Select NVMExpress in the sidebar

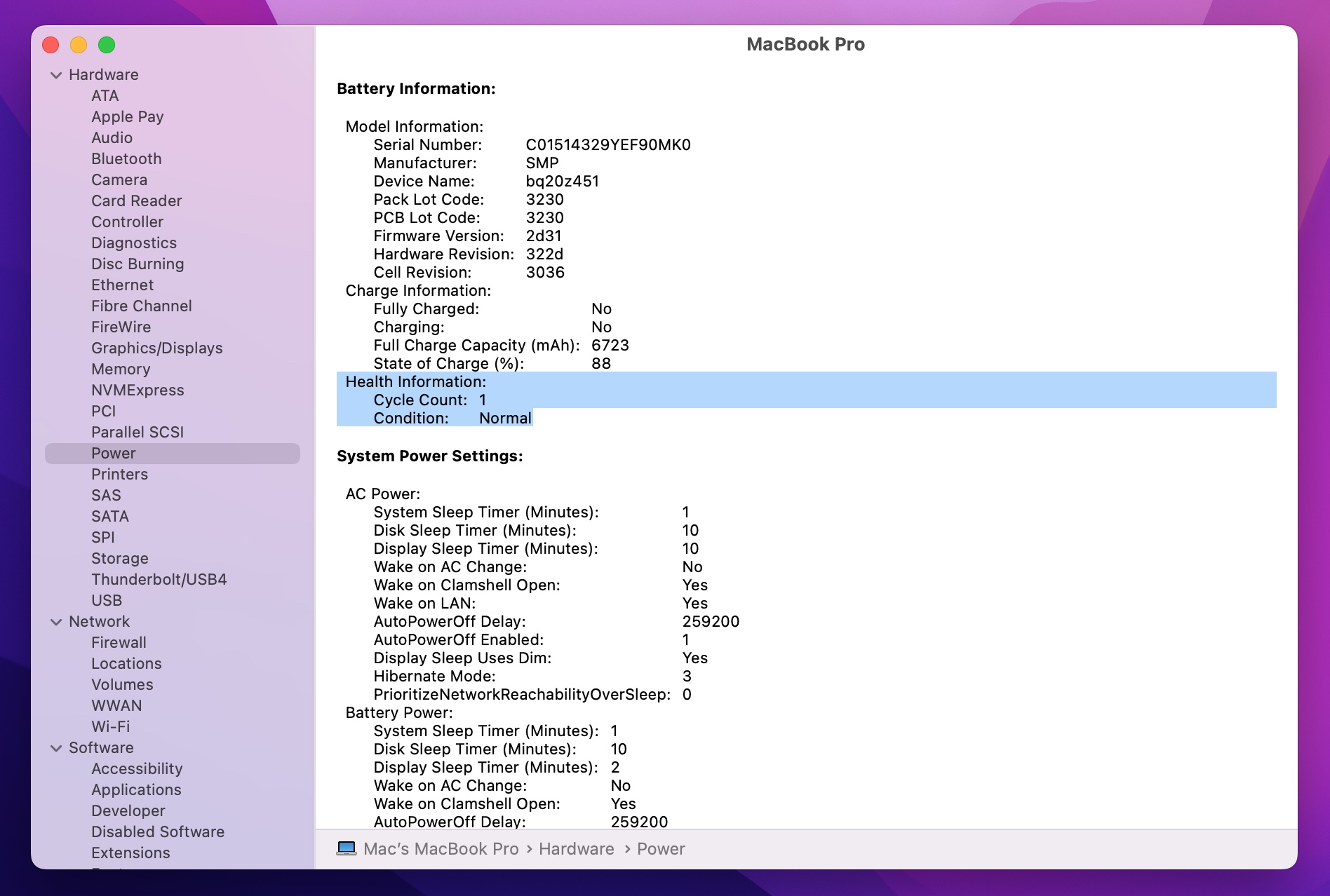(x=137, y=391)
